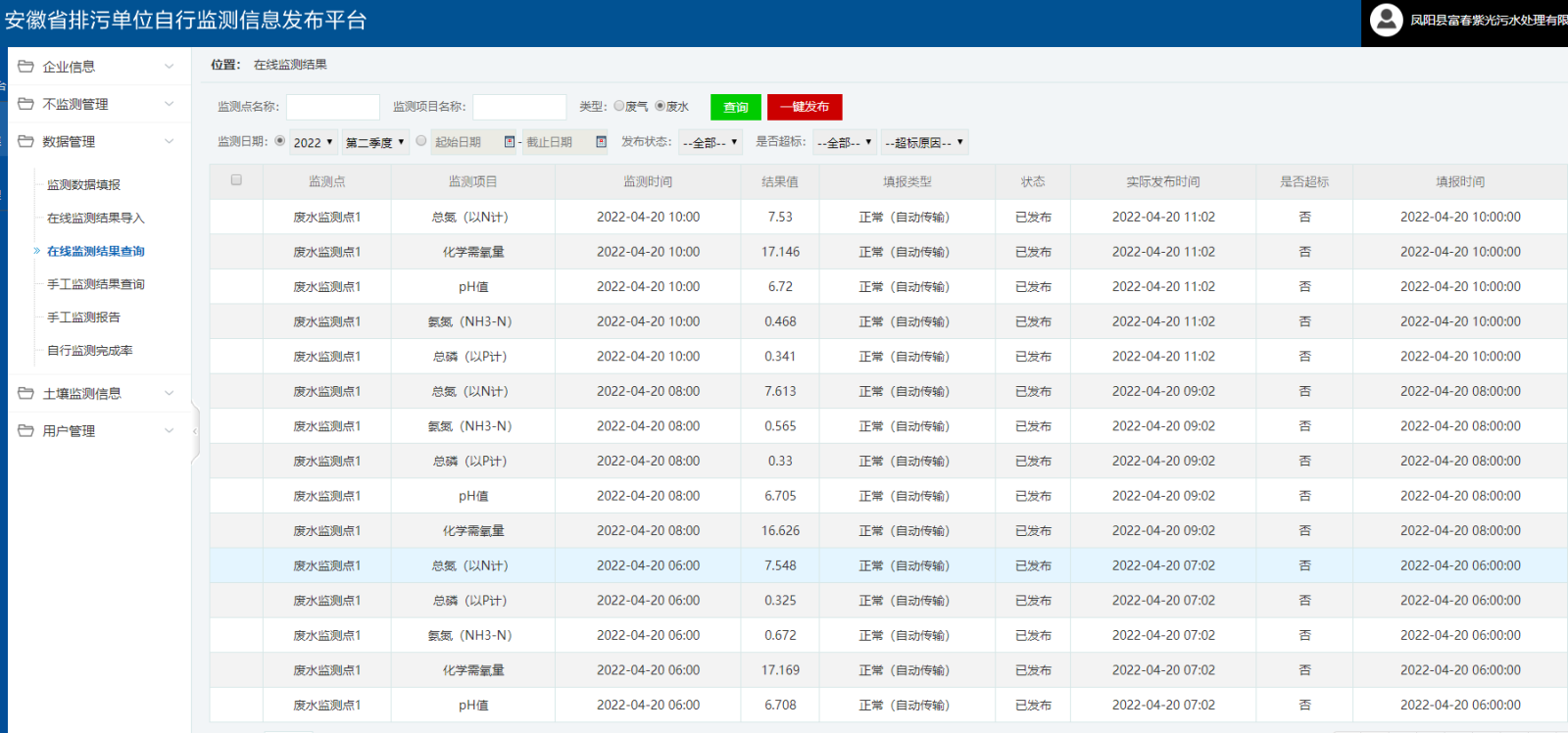Screen dimensions: 1568x733
Task: Focus the 监测点名称 input field
Action: [x=333, y=107]
